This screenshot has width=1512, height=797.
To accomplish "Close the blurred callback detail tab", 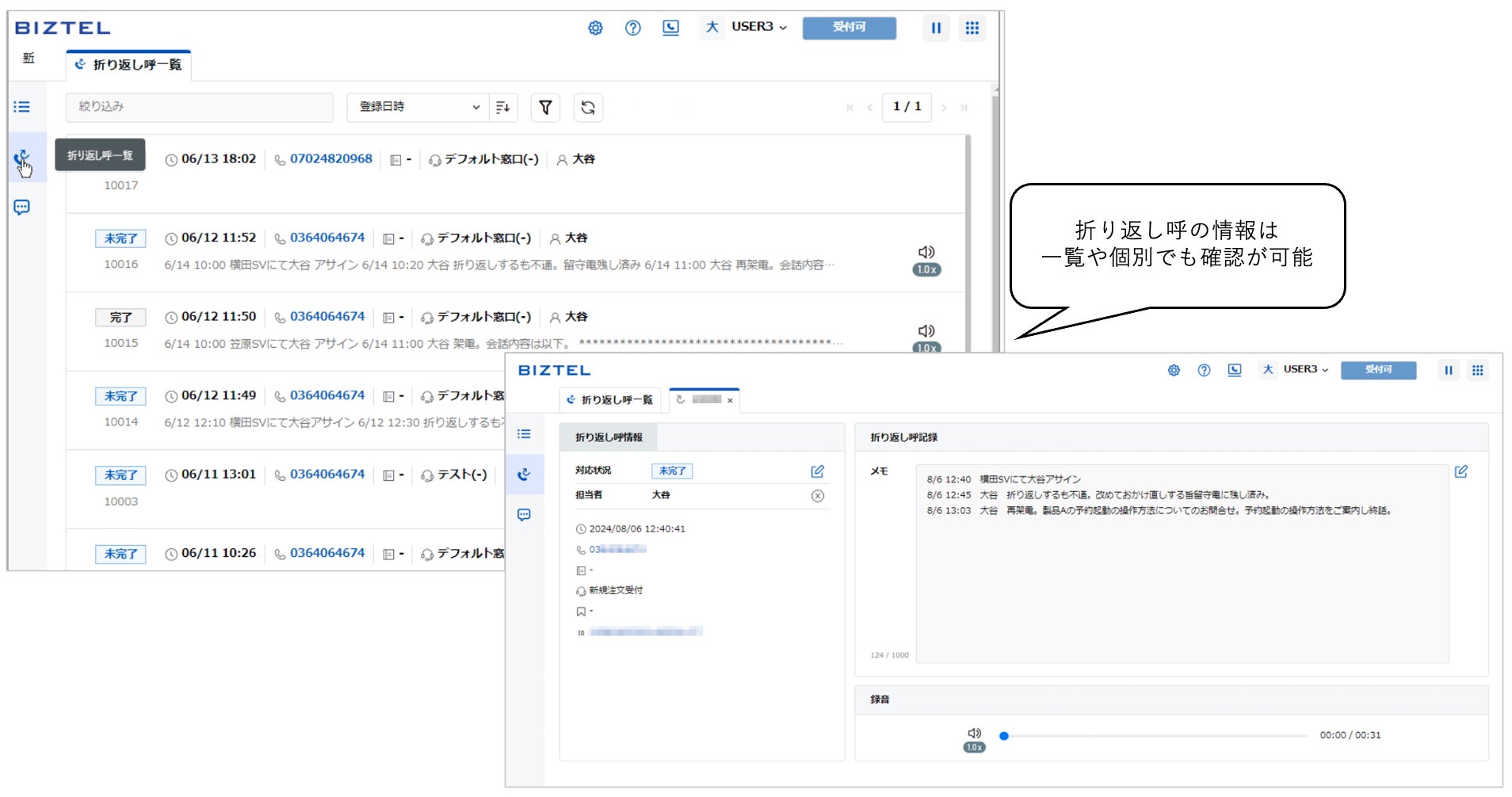I will (730, 401).
